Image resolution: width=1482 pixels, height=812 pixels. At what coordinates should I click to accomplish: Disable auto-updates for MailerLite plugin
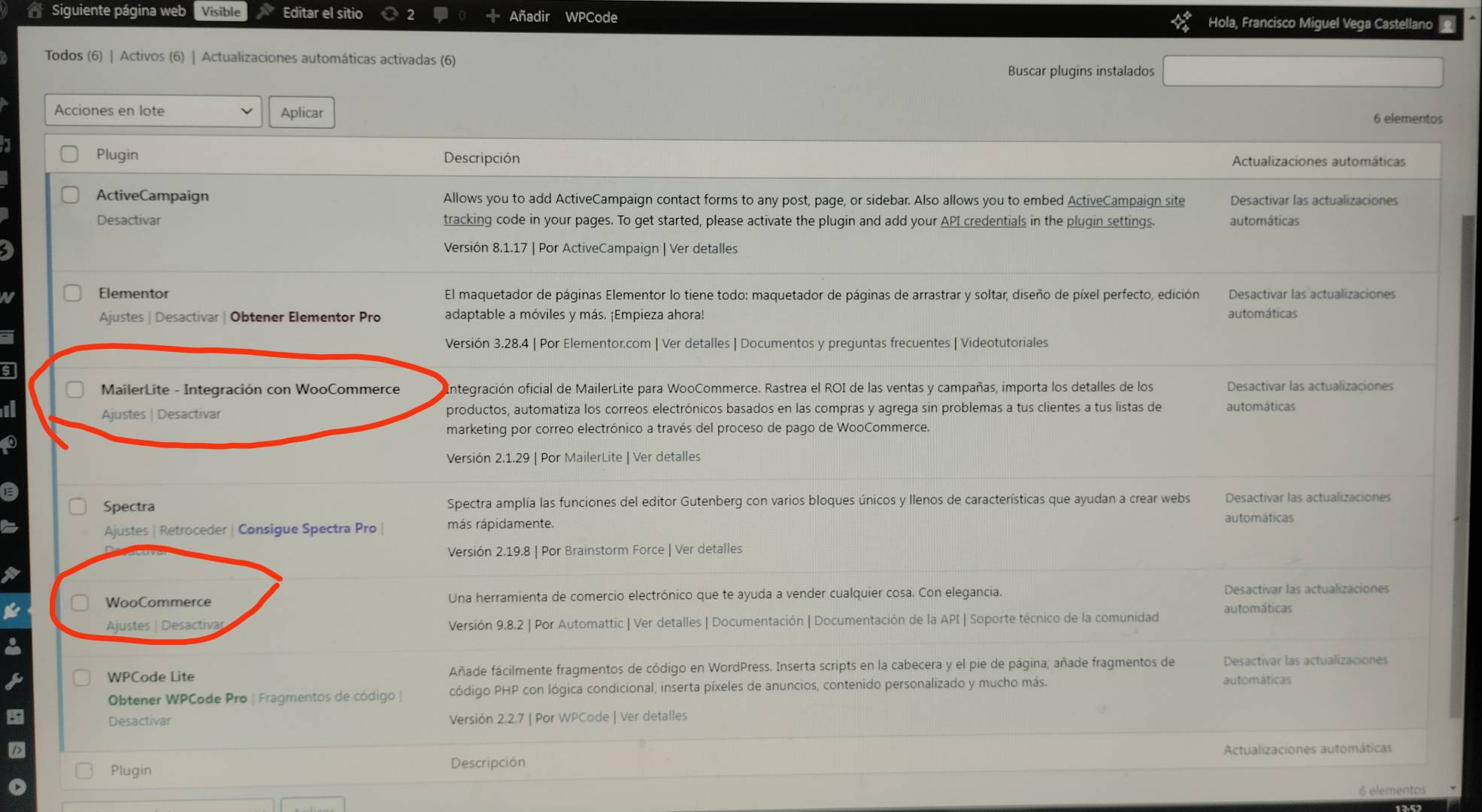(1309, 396)
